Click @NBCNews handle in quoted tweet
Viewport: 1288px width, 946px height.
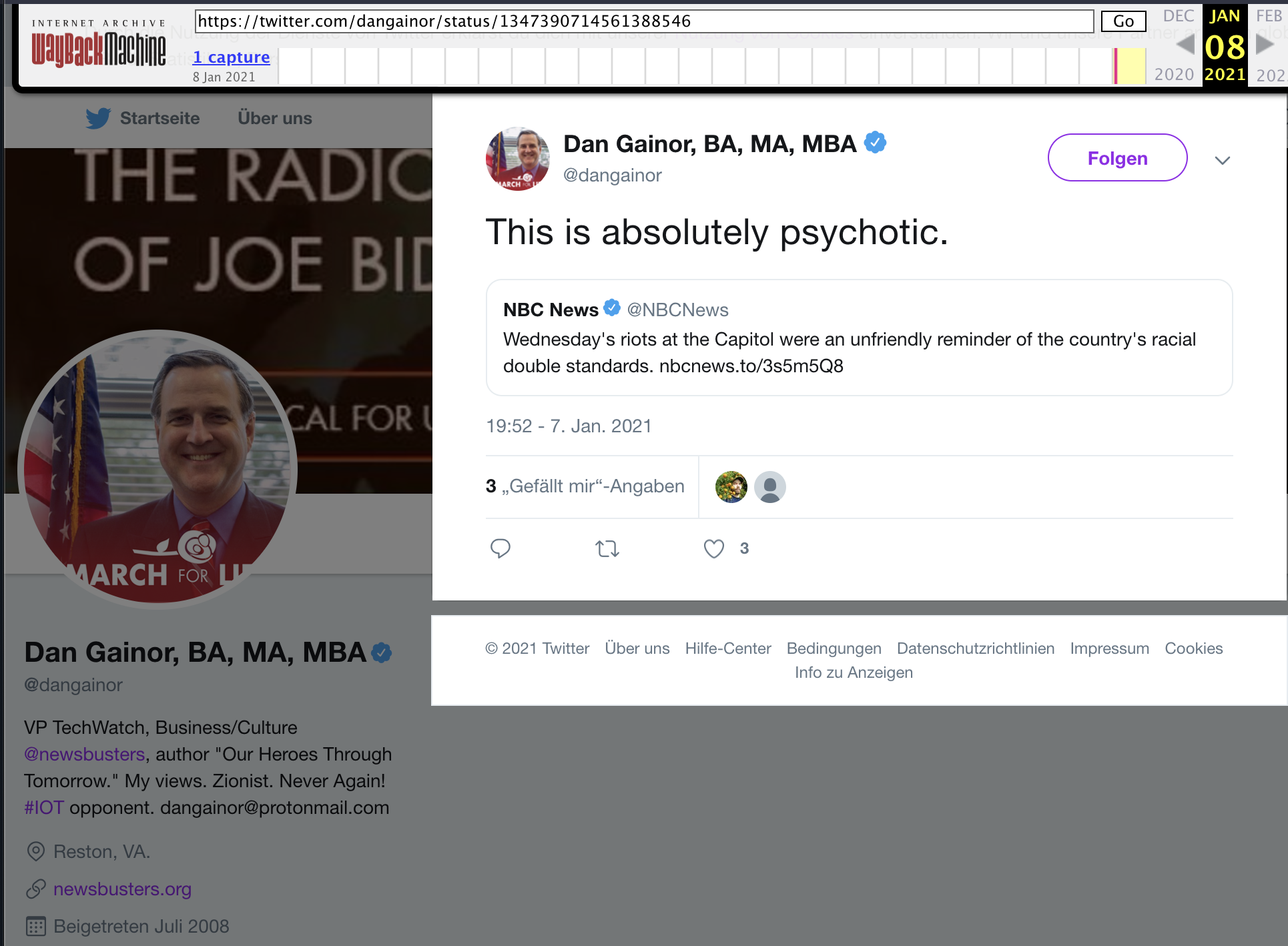click(678, 310)
